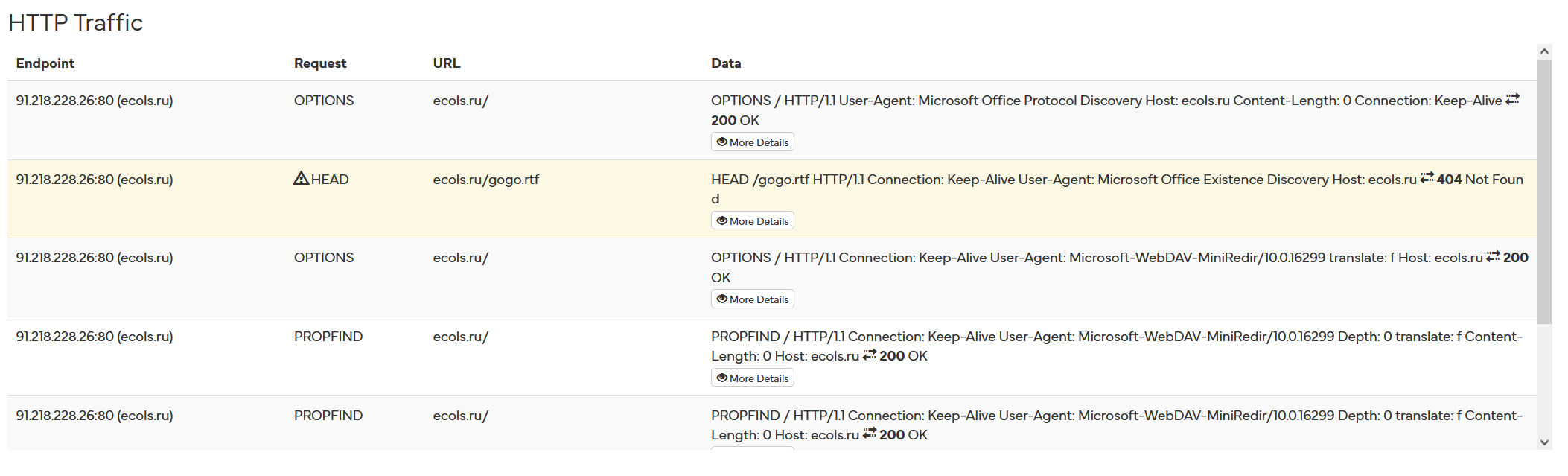The image size is (1568, 476).
Task: Open More Details for first OPTIONS request
Action: click(752, 142)
